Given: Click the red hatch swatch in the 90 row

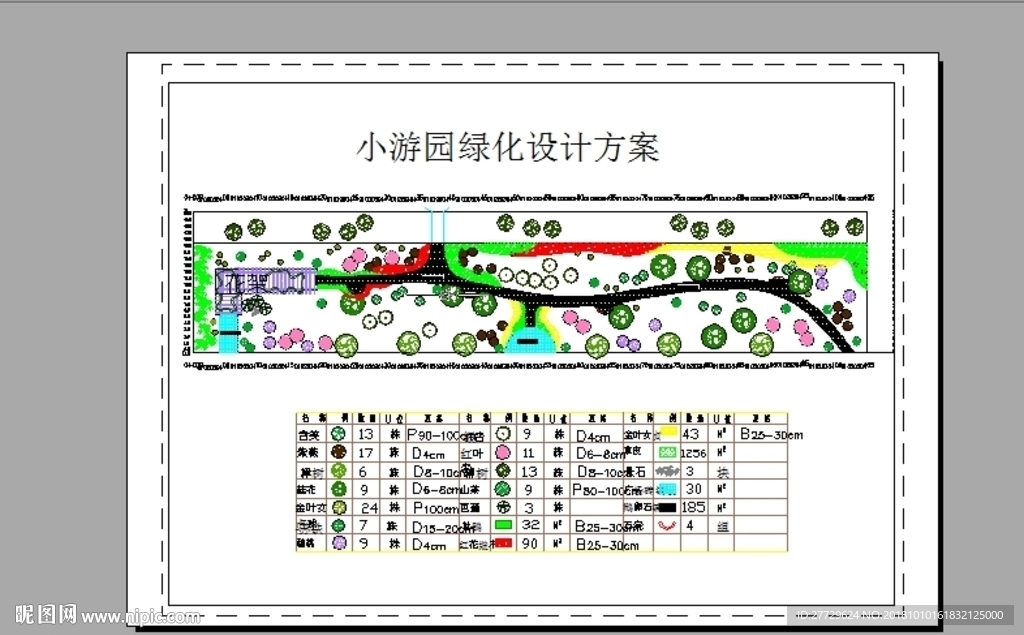Looking at the screenshot, I should tap(504, 542).
